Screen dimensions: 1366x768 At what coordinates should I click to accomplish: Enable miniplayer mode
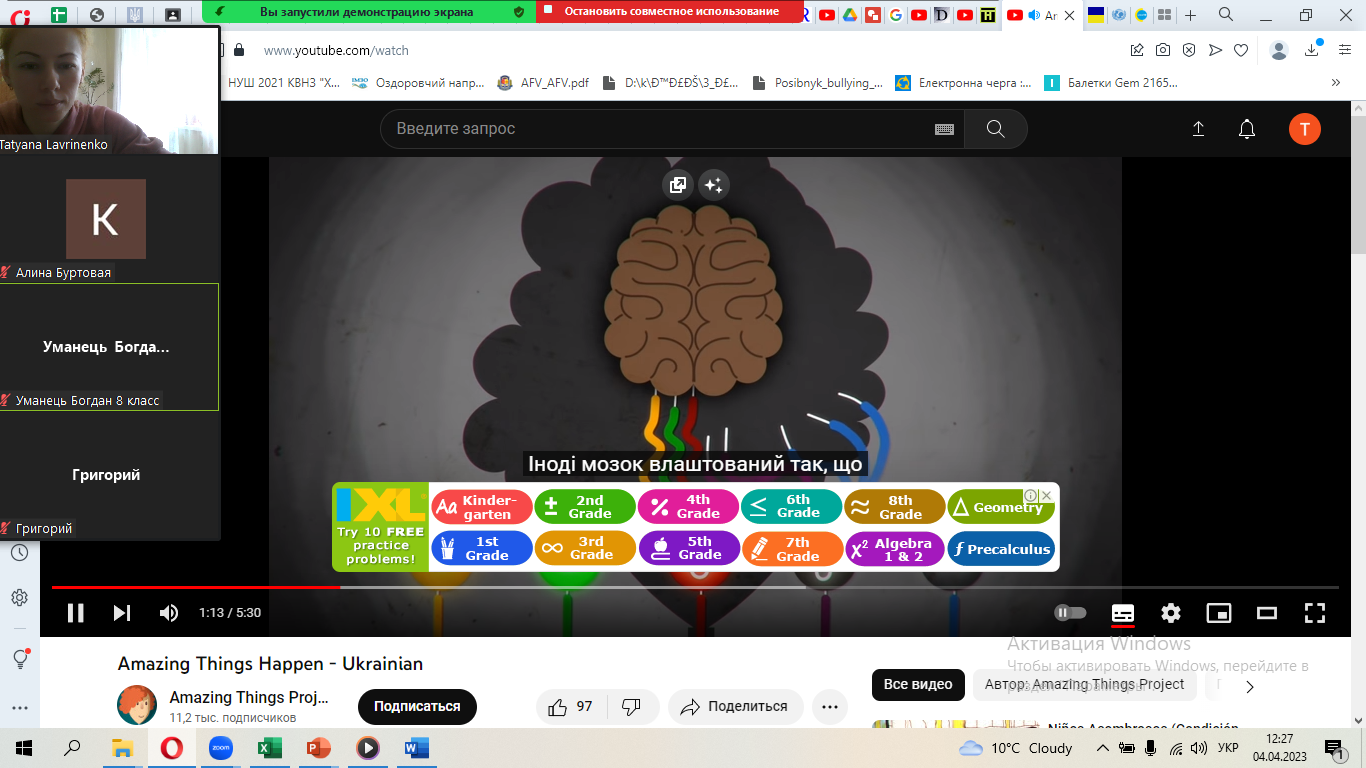point(1218,613)
